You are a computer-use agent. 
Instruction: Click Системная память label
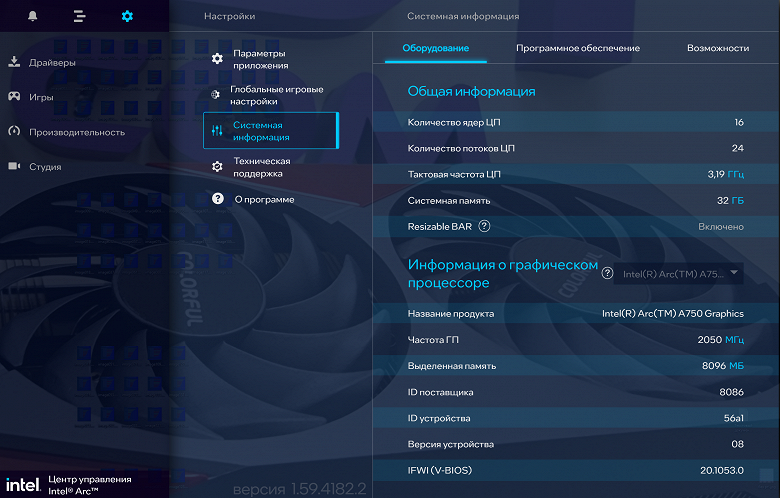pos(449,200)
